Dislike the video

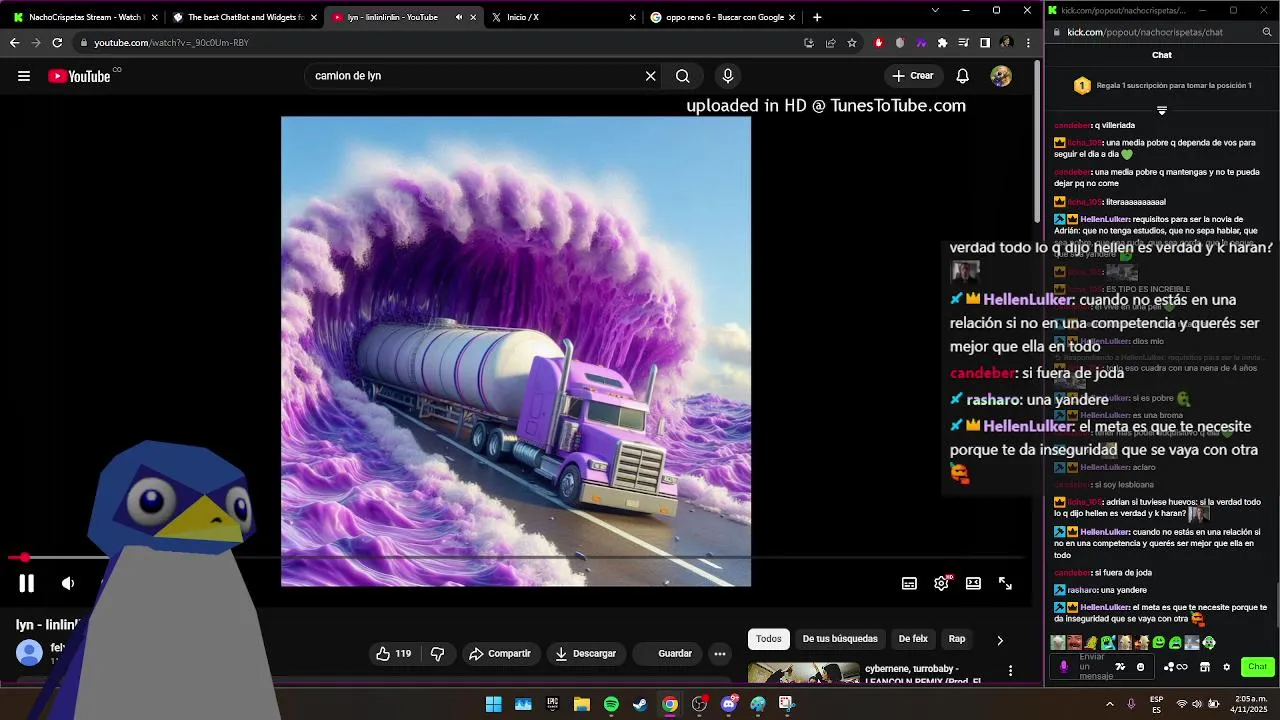click(x=437, y=654)
